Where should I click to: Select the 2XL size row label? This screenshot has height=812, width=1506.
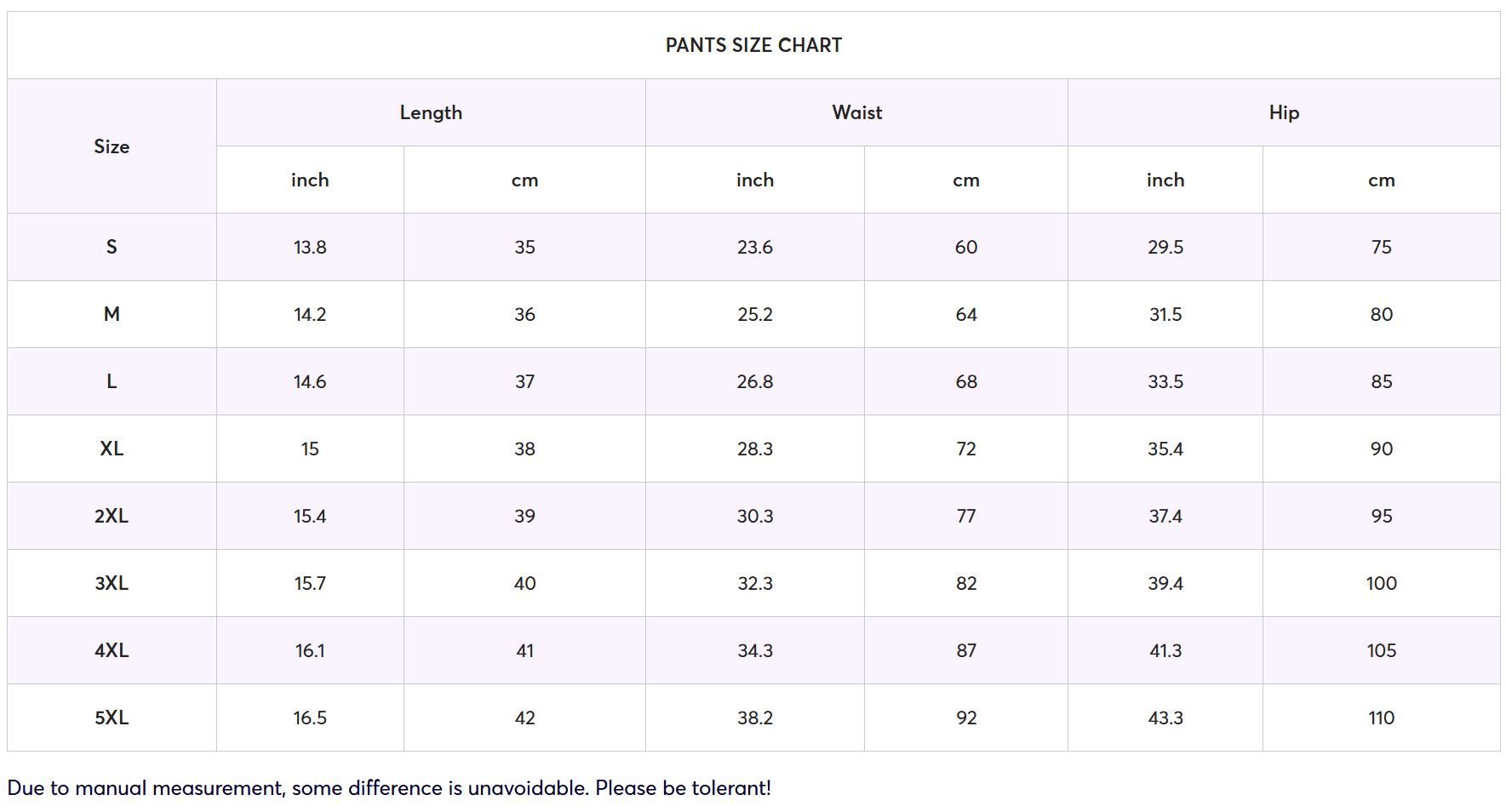112,516
